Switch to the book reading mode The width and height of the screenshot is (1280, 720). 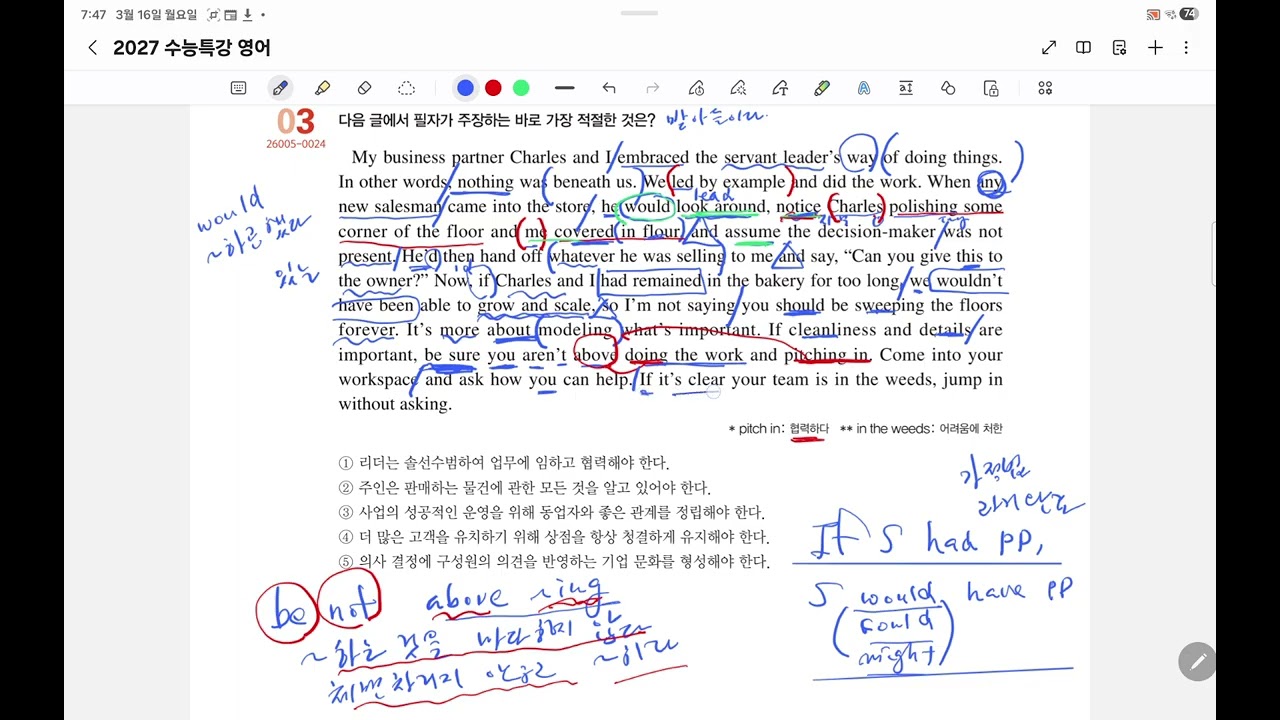[1083, 47]
